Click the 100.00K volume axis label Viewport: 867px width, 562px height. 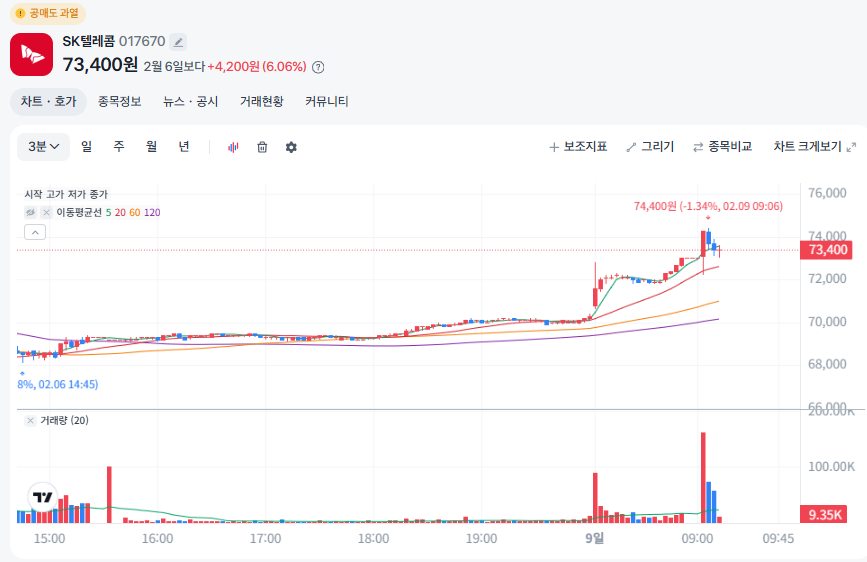click(831, 467)
